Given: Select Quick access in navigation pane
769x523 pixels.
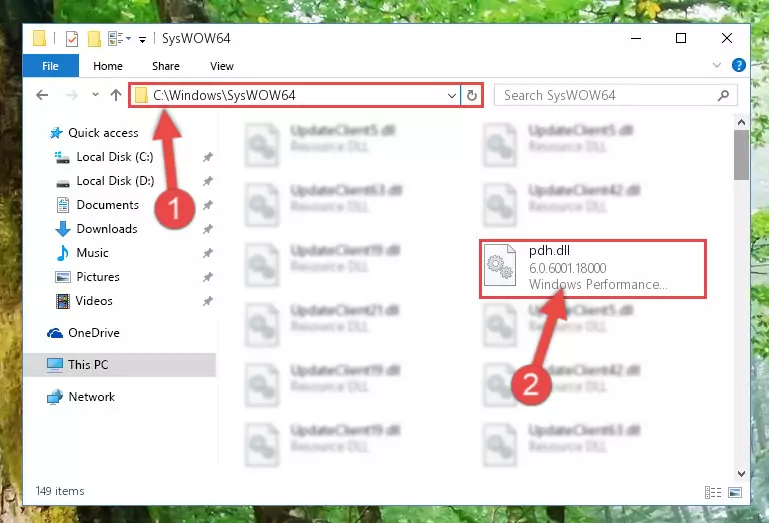Looking at the screenshot, I should 103,132.
